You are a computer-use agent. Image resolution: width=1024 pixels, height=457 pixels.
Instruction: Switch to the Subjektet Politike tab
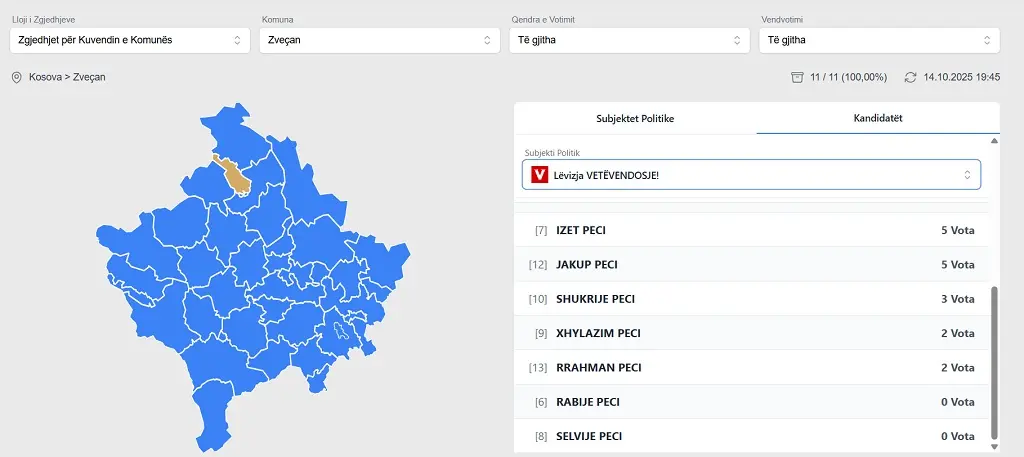(x=635, y=118)
